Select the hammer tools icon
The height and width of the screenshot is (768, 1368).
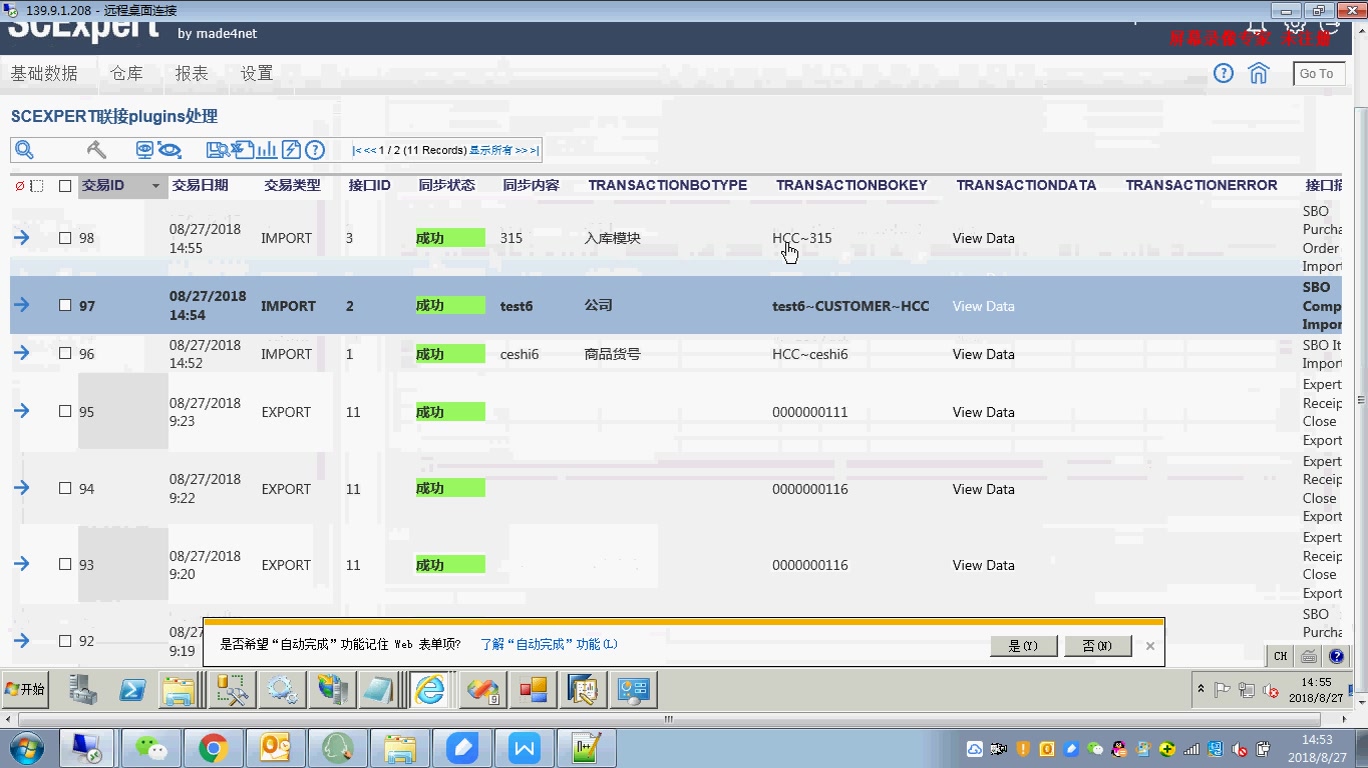pyautogui.click(x=97, y=149)
